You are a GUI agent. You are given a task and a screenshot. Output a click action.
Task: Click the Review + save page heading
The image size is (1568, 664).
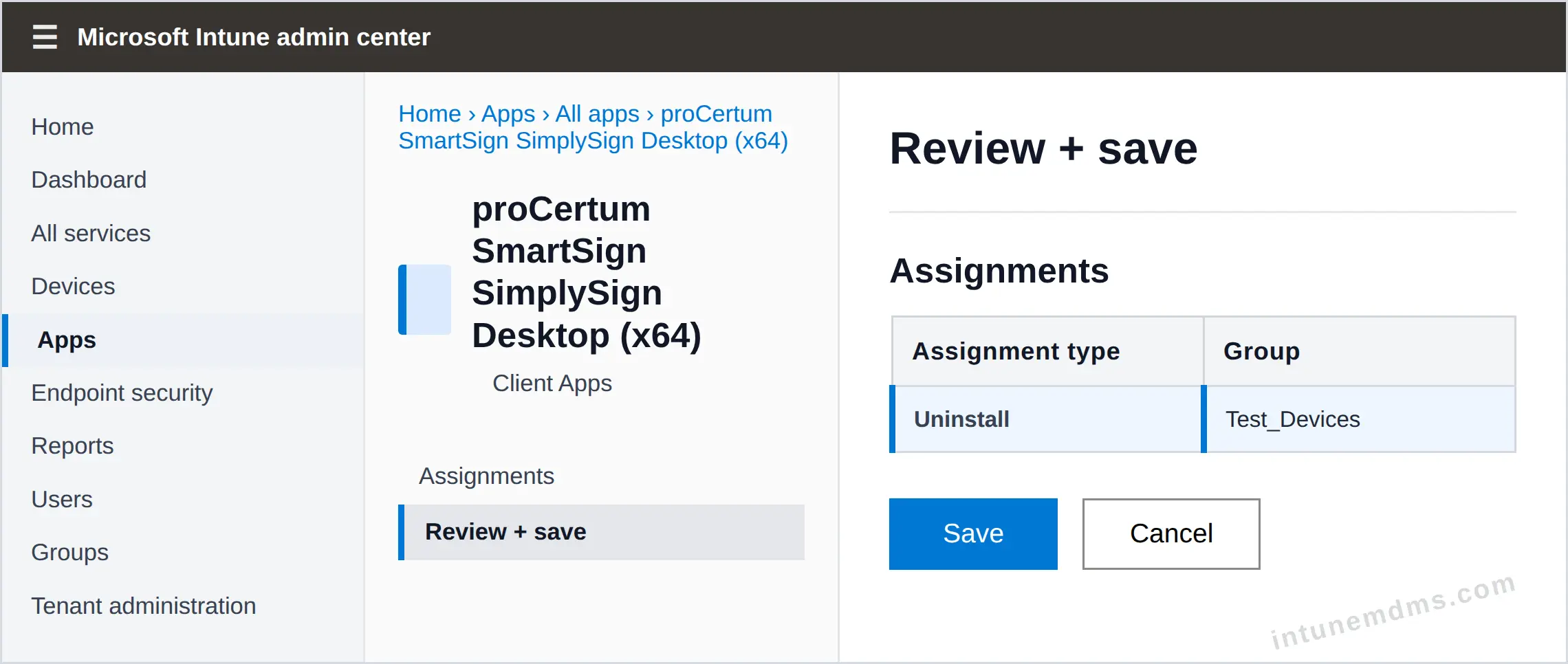tap(1043, 148)
